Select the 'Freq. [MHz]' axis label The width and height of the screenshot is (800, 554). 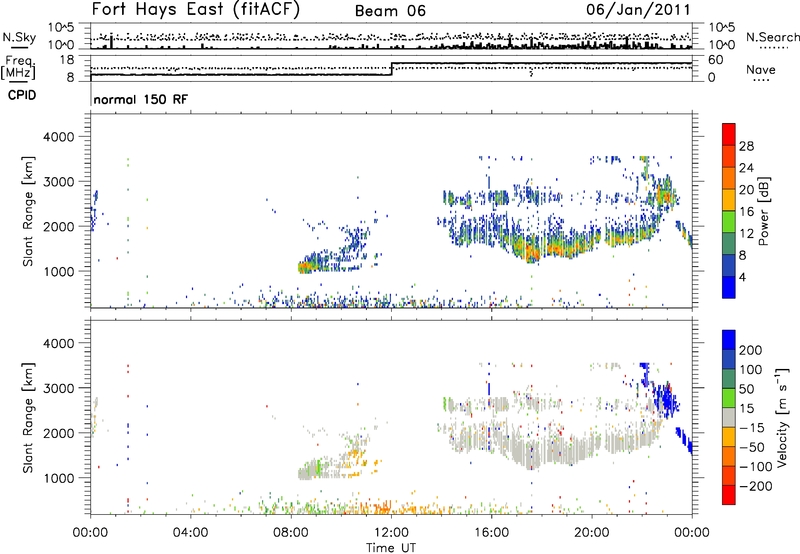(18, 67)
